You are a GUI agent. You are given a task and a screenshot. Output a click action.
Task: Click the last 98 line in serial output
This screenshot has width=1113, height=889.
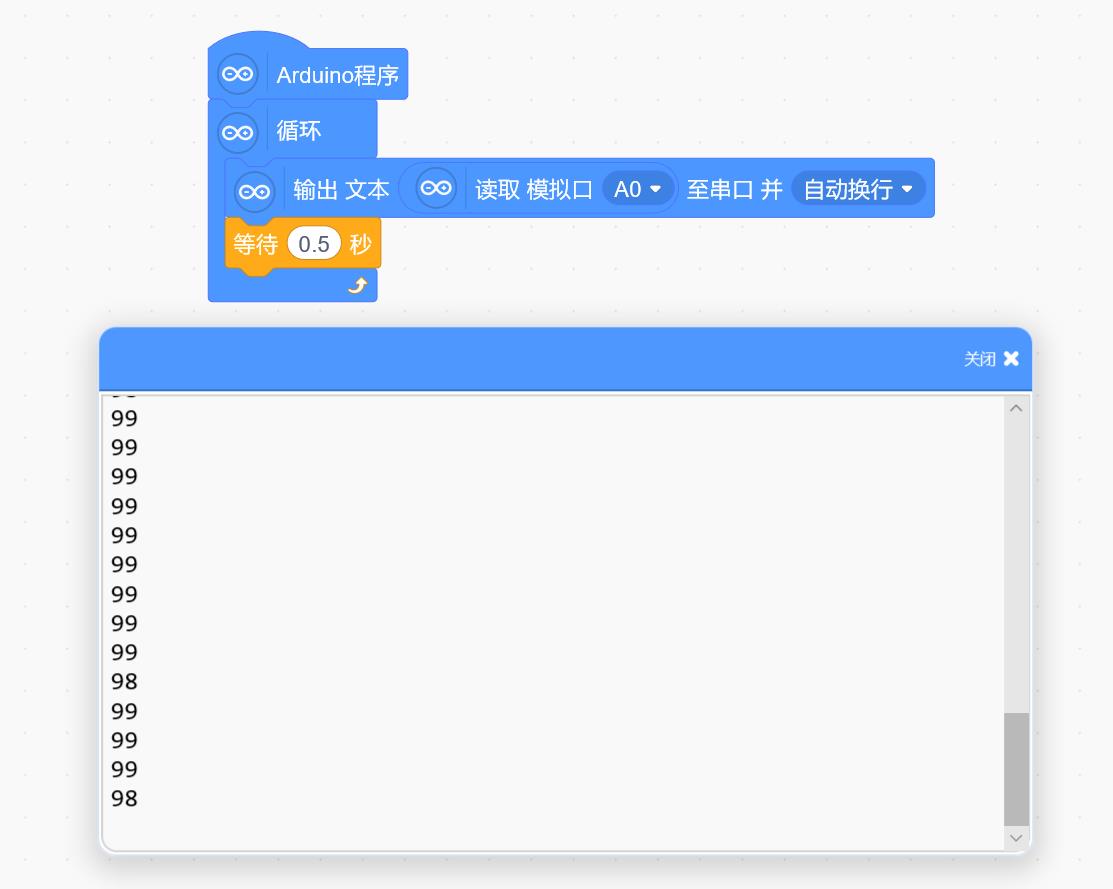124,799
